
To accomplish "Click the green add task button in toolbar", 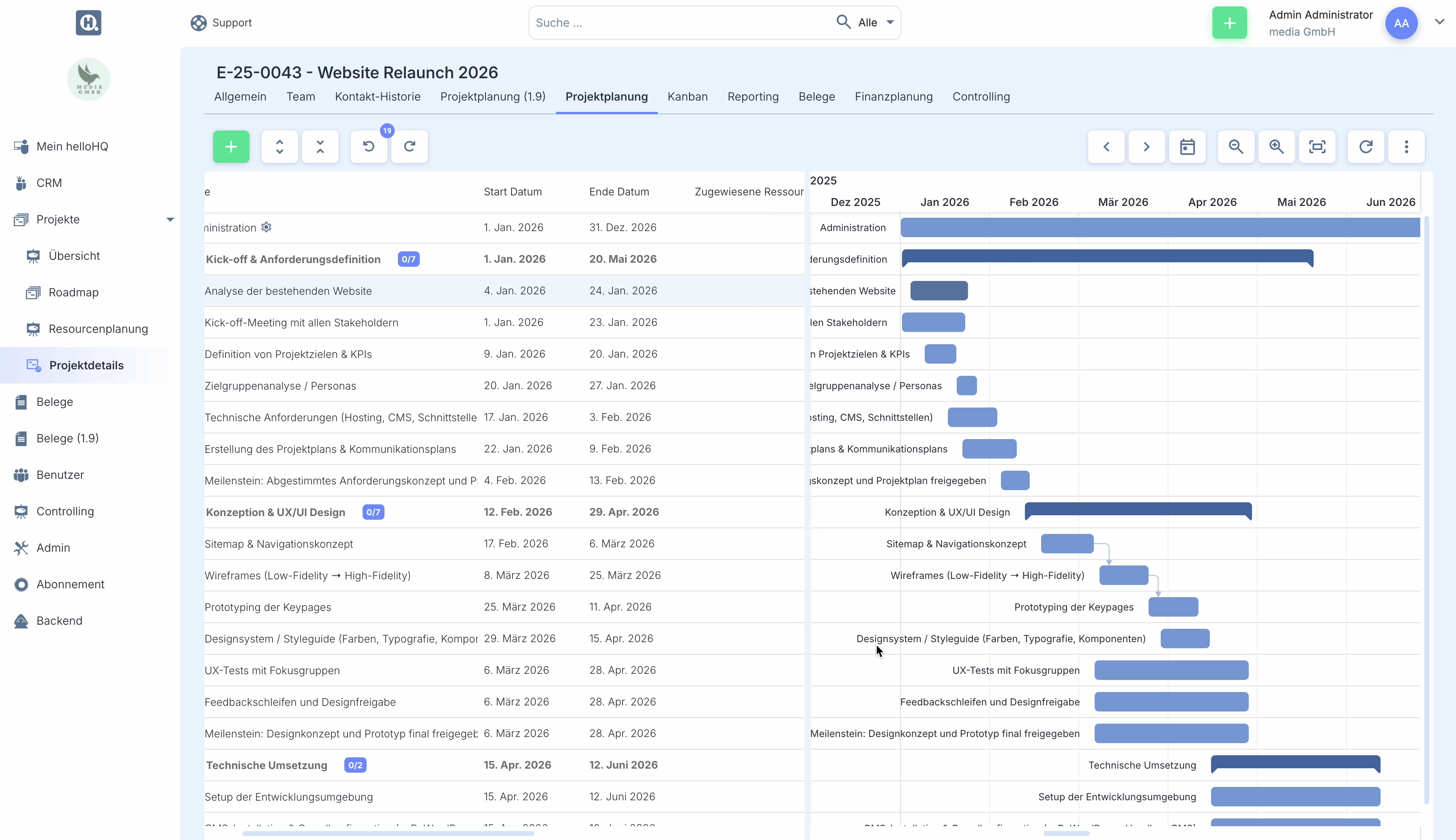I will [231, 146].
